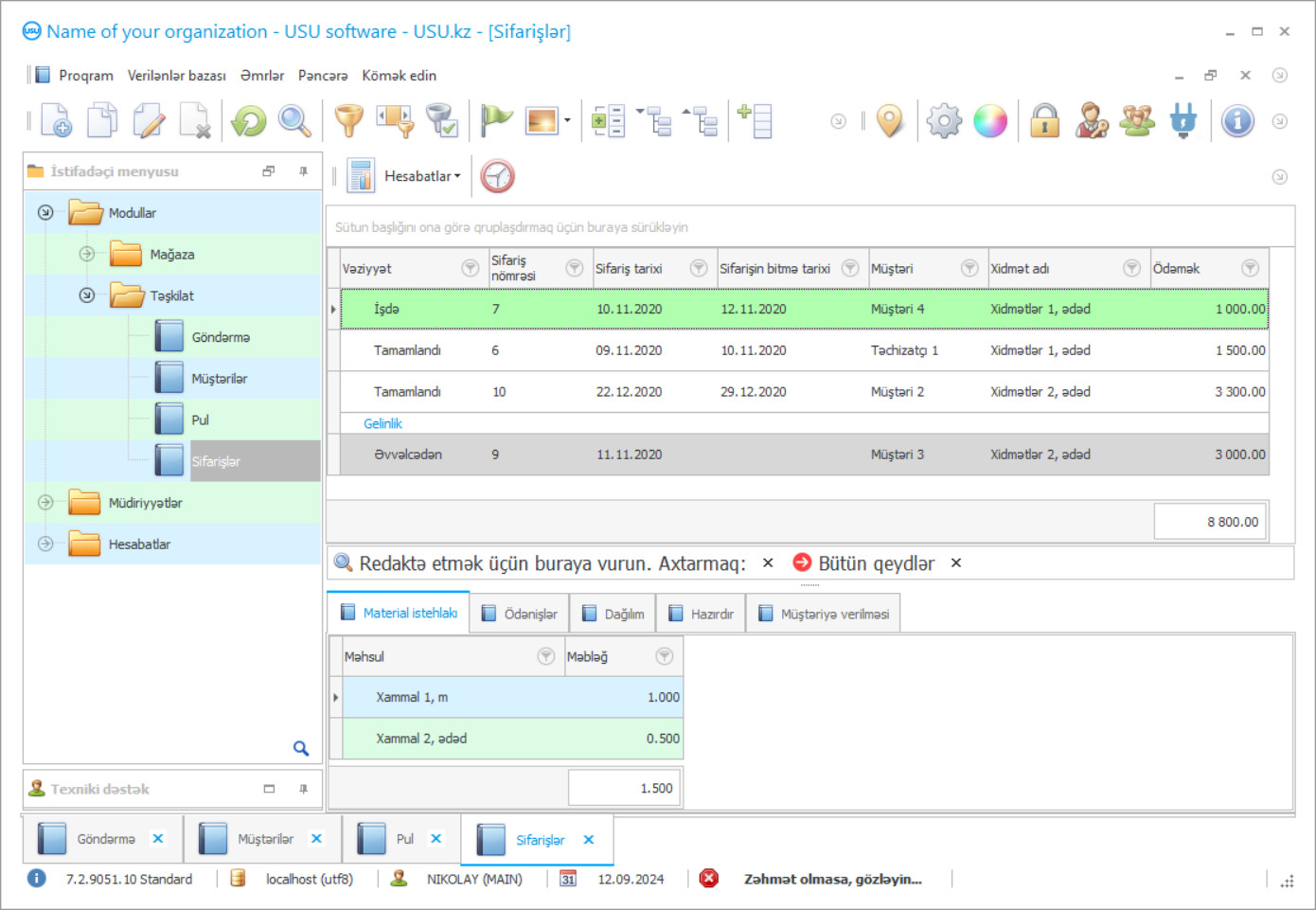Open the Proqram menu
Viewport: 1316px width, 910px height.
pos(86,76)
